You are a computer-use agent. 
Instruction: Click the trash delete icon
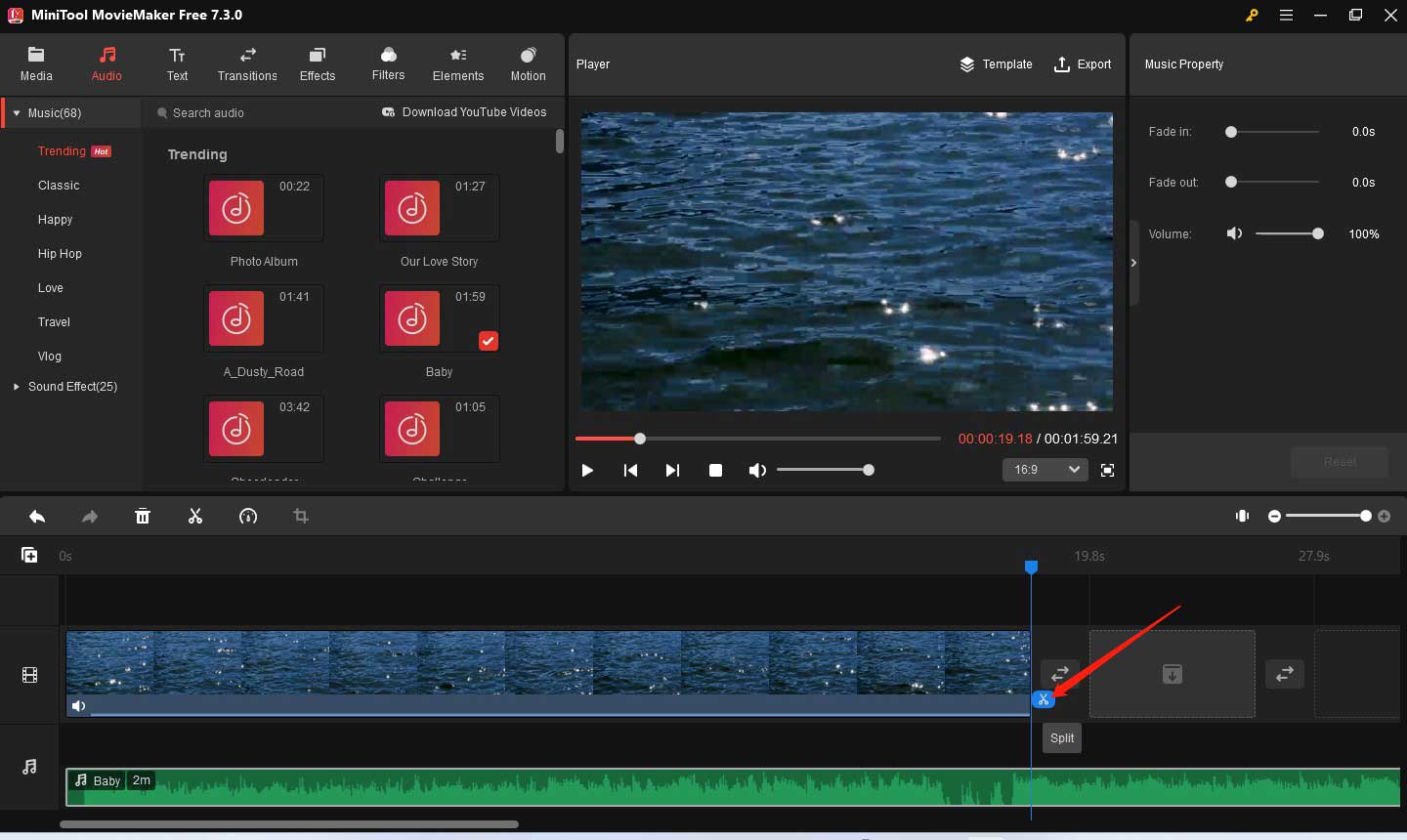coord(143,516)
